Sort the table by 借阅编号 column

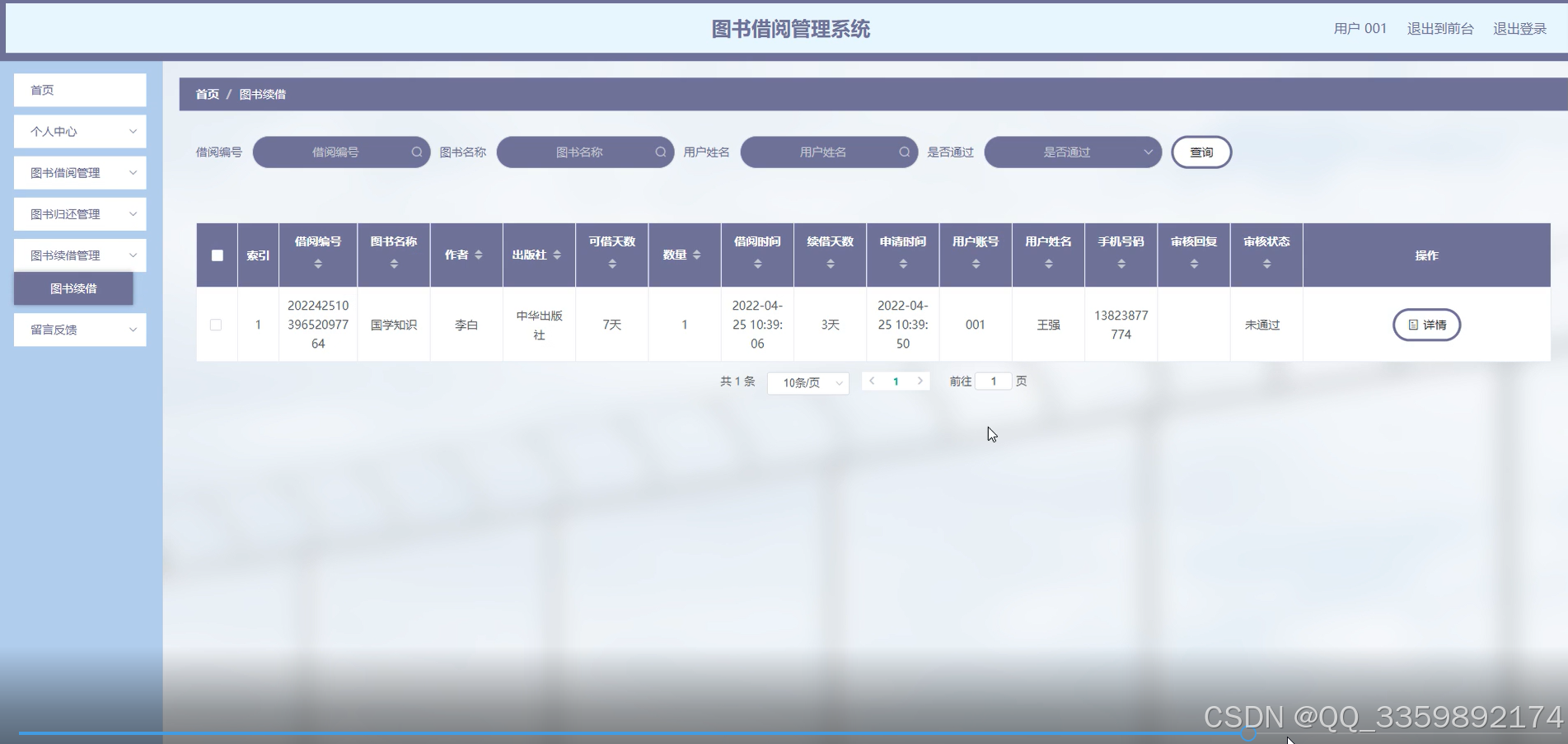tap(318, 264)
